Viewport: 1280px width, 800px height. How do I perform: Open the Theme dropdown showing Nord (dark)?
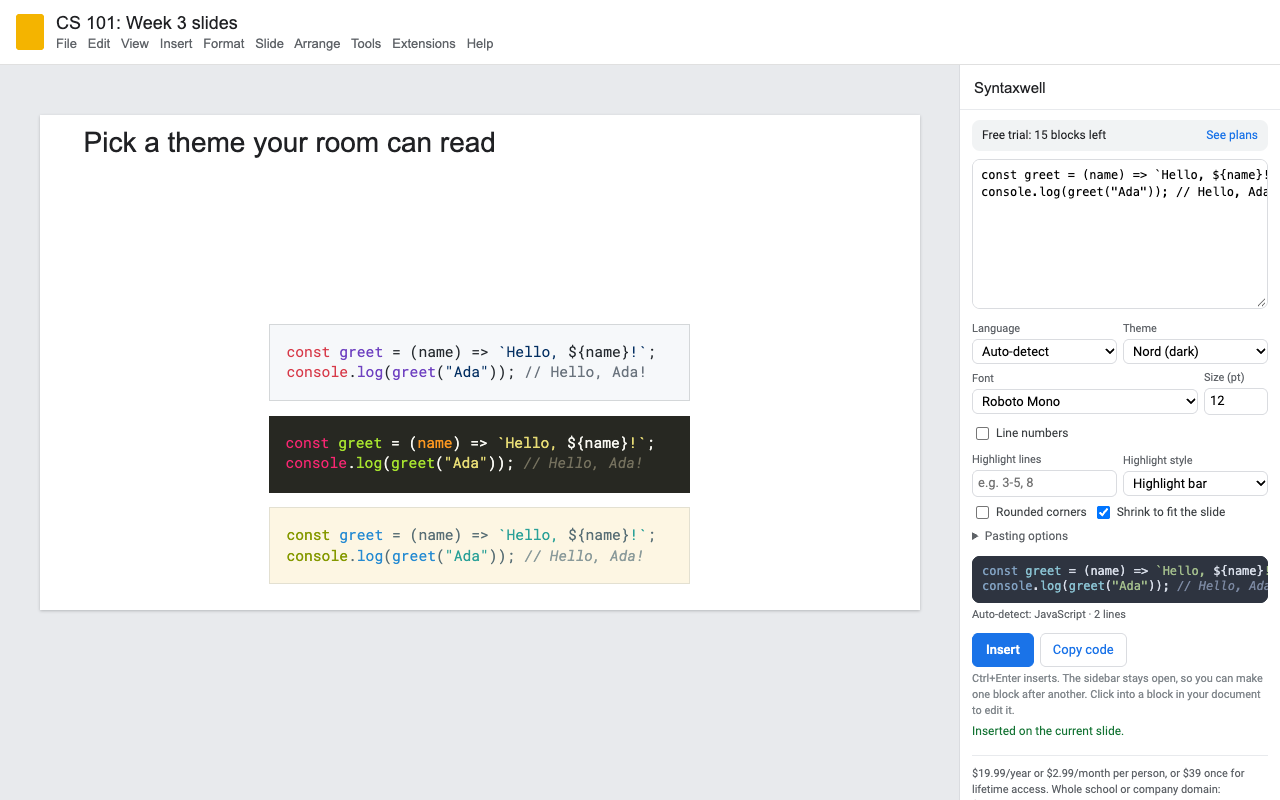[x=1195, y=351]
